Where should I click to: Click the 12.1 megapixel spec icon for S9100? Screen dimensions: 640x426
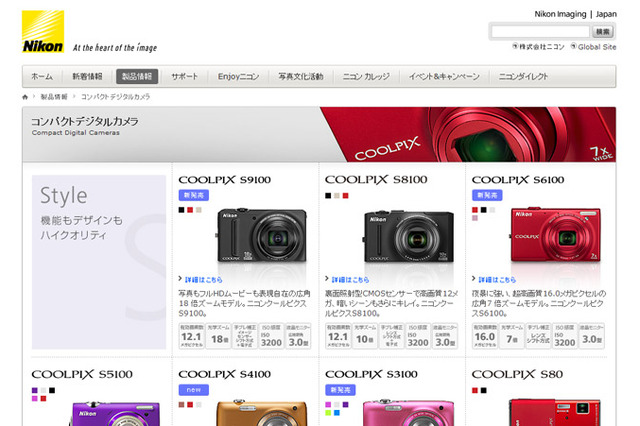pyautogui.click(x=193, y=337)
